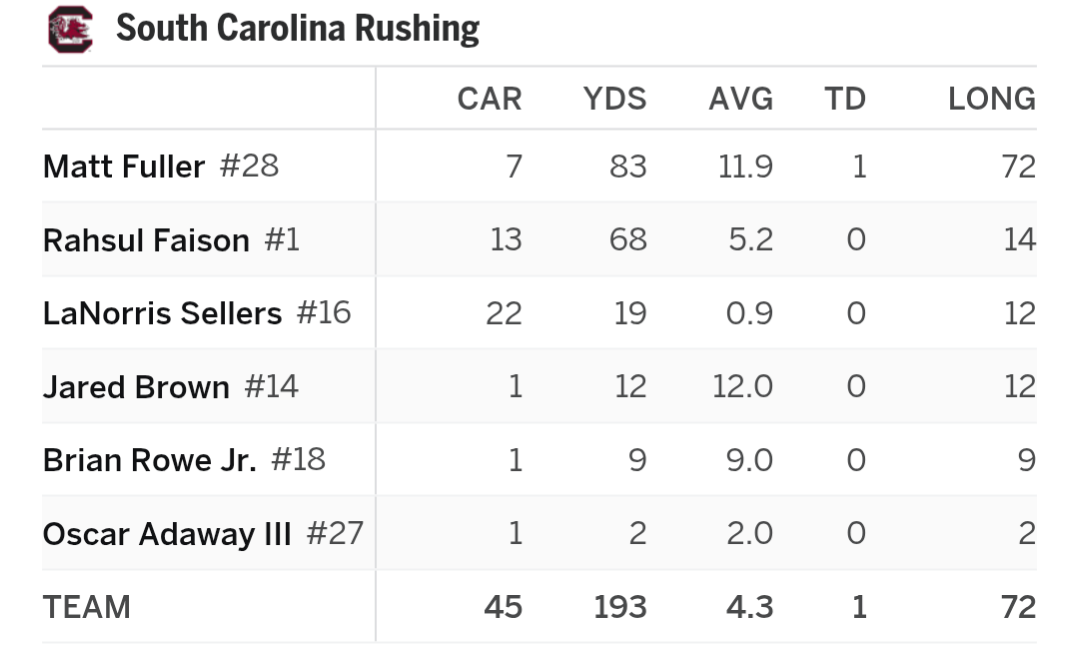The image size is (1079, 662).
Task: Click team total carries value 45
Action: [503, 607]
